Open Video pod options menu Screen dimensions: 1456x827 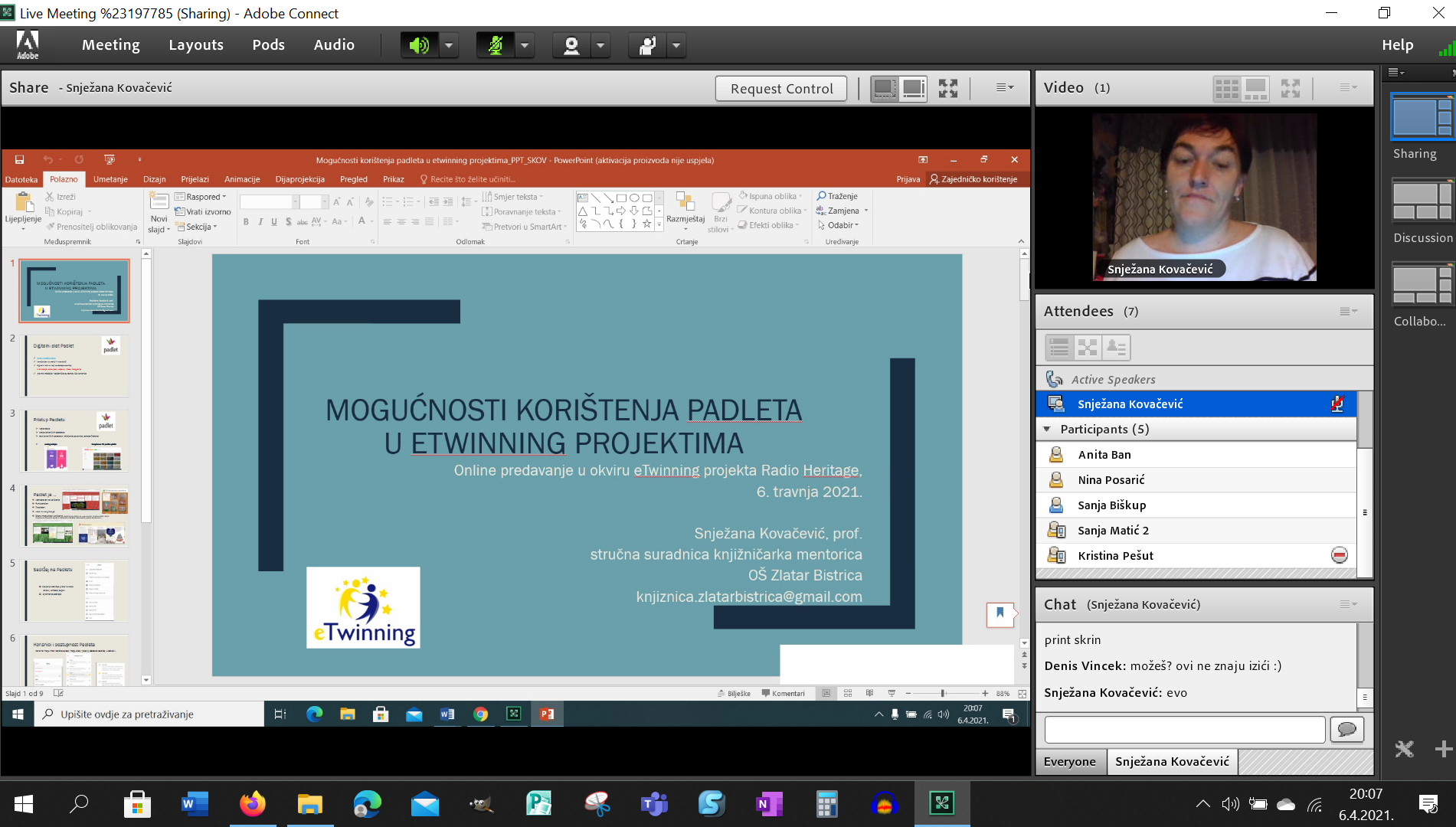[1348, 88]
